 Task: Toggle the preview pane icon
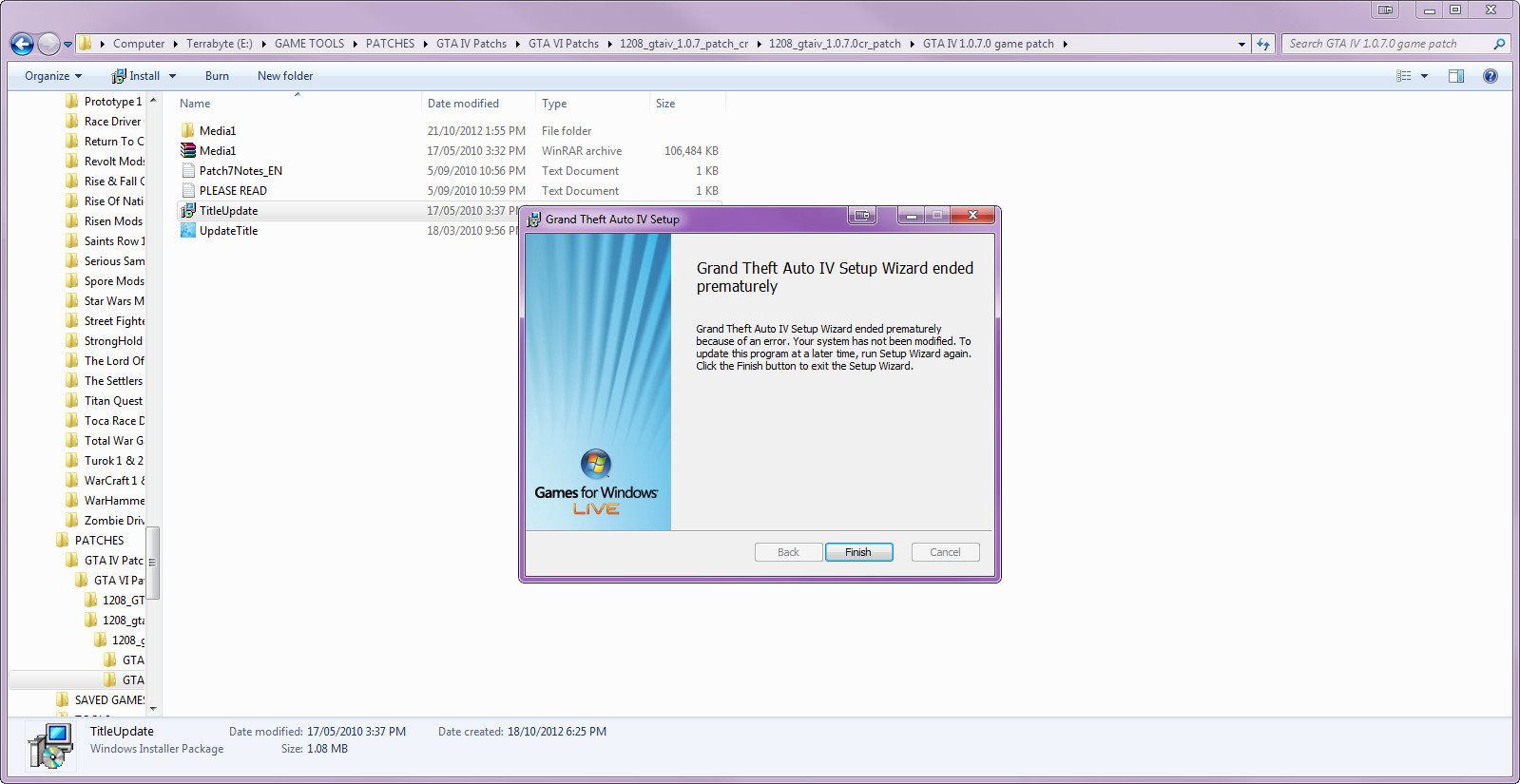(1455, 76)
